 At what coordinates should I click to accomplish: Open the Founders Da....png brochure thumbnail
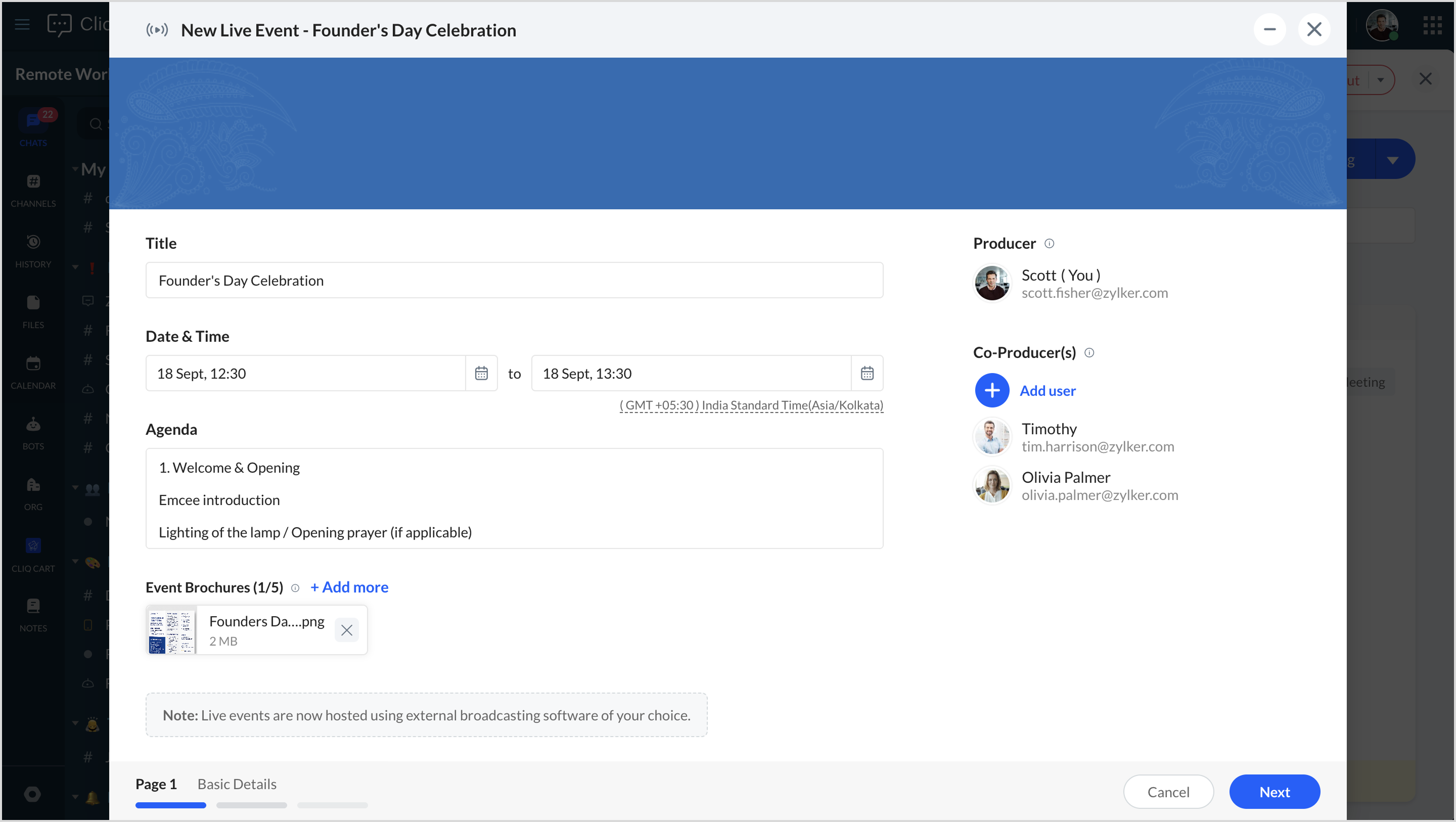(x=171, y=630)
